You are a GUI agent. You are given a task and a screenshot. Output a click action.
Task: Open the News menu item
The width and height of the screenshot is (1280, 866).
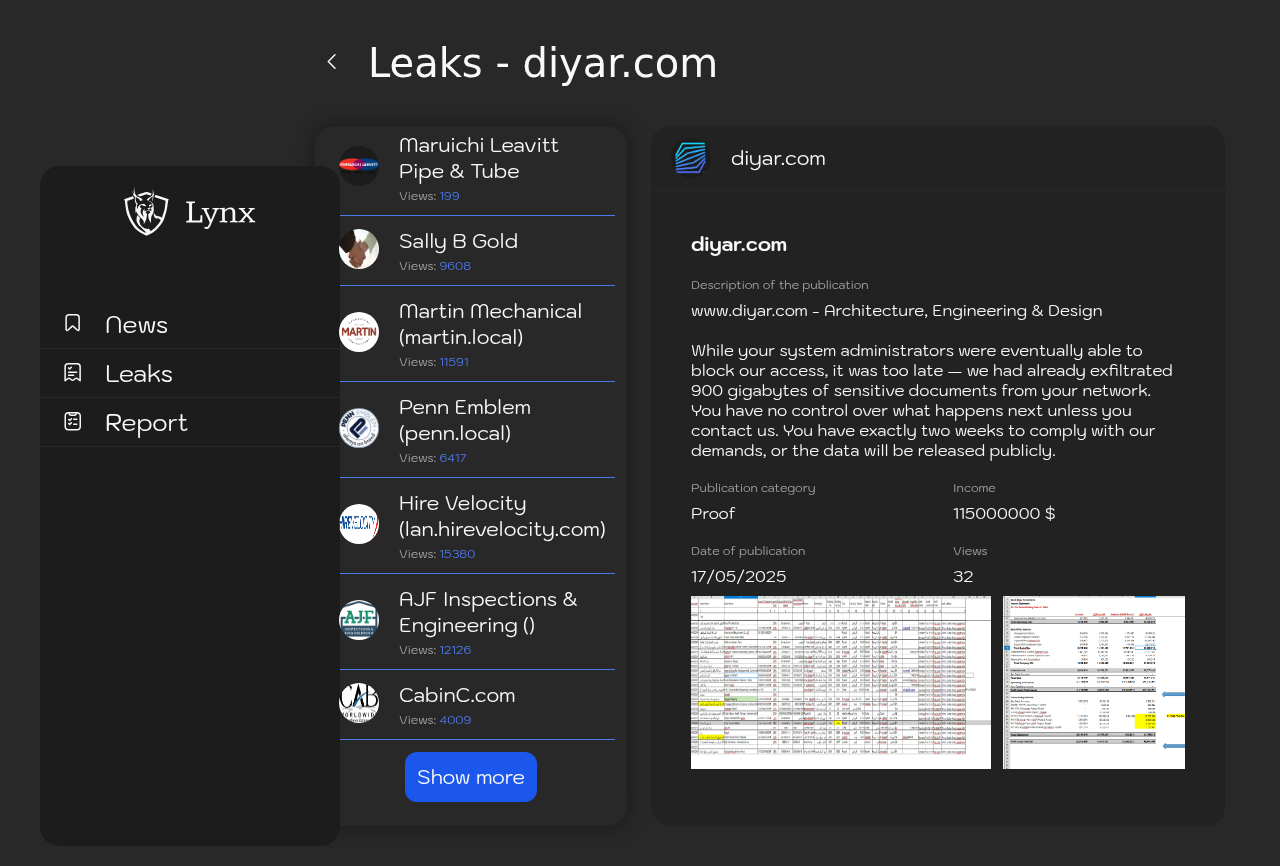[x=190, y=324]
